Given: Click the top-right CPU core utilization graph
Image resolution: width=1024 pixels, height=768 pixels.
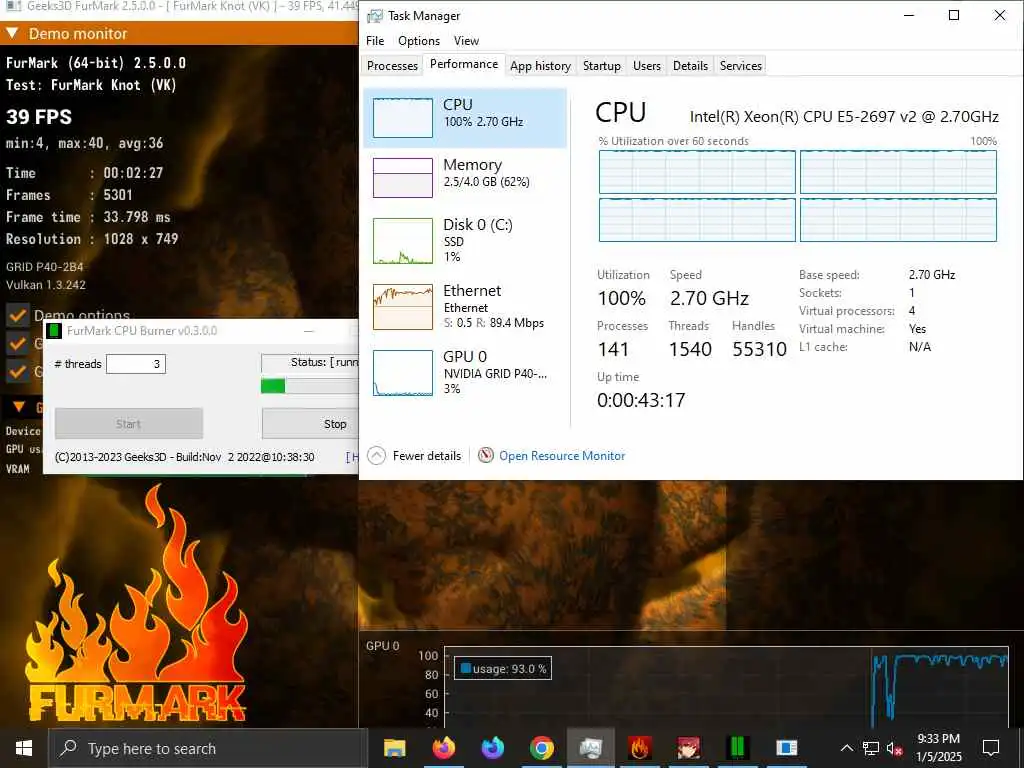Looking at the screenshot, I should pyautogui.click(x=898, y=172).
